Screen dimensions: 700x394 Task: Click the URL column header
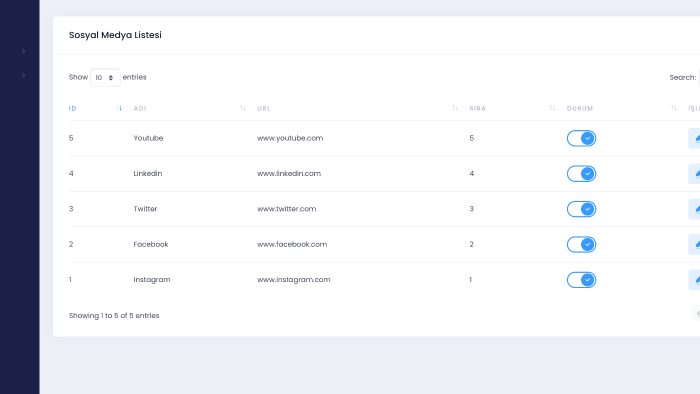pos(264,108)
